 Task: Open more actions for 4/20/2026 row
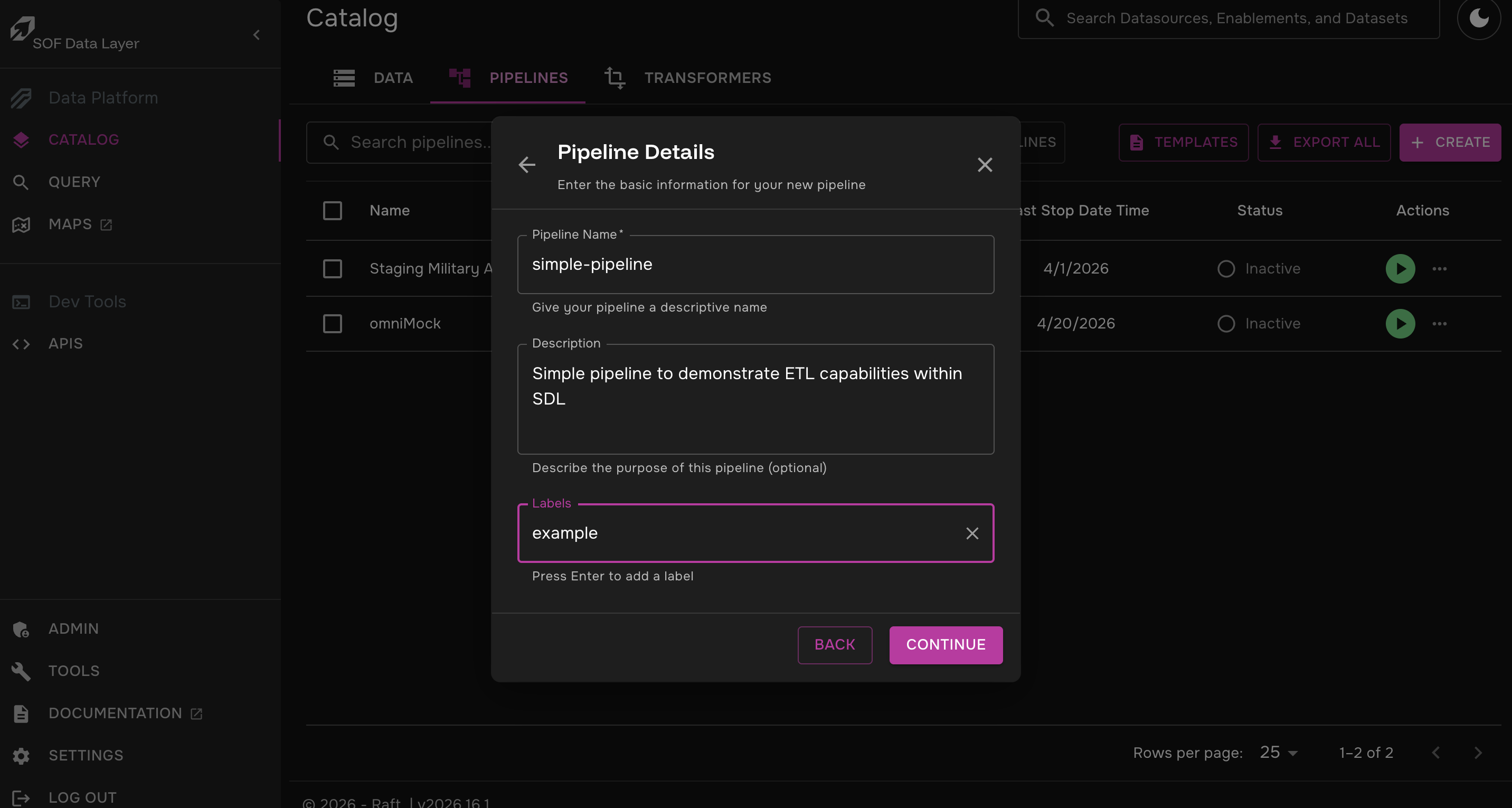[x=1439, y=324]
